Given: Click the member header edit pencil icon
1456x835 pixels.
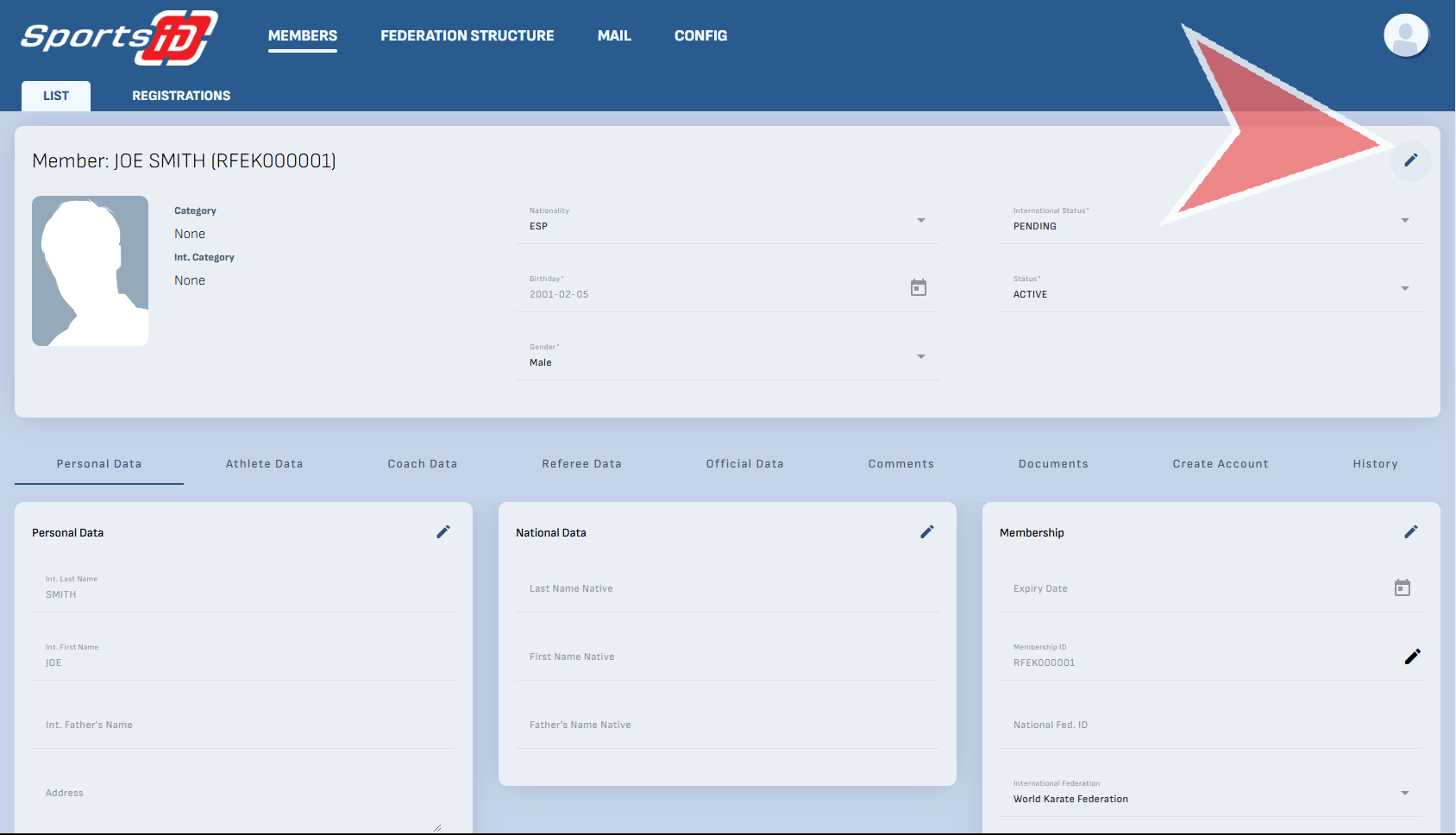Looking at the screenshot, I should coord(1410,160).
